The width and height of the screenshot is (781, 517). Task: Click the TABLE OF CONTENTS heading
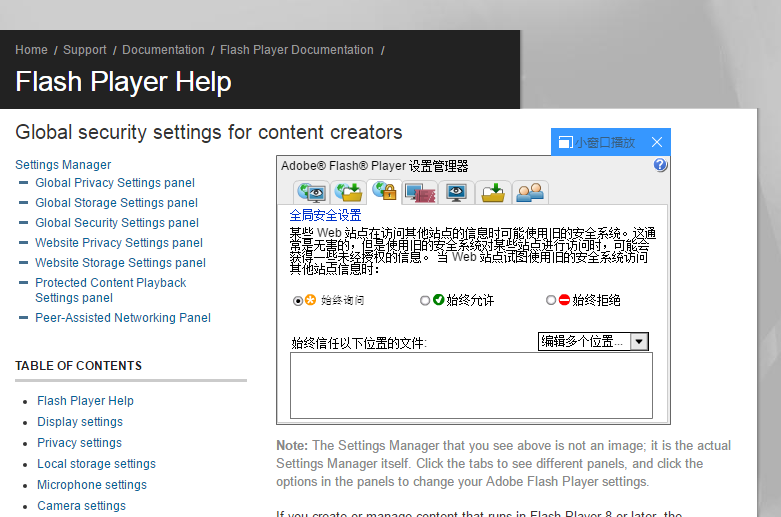(x=78, y=366)
